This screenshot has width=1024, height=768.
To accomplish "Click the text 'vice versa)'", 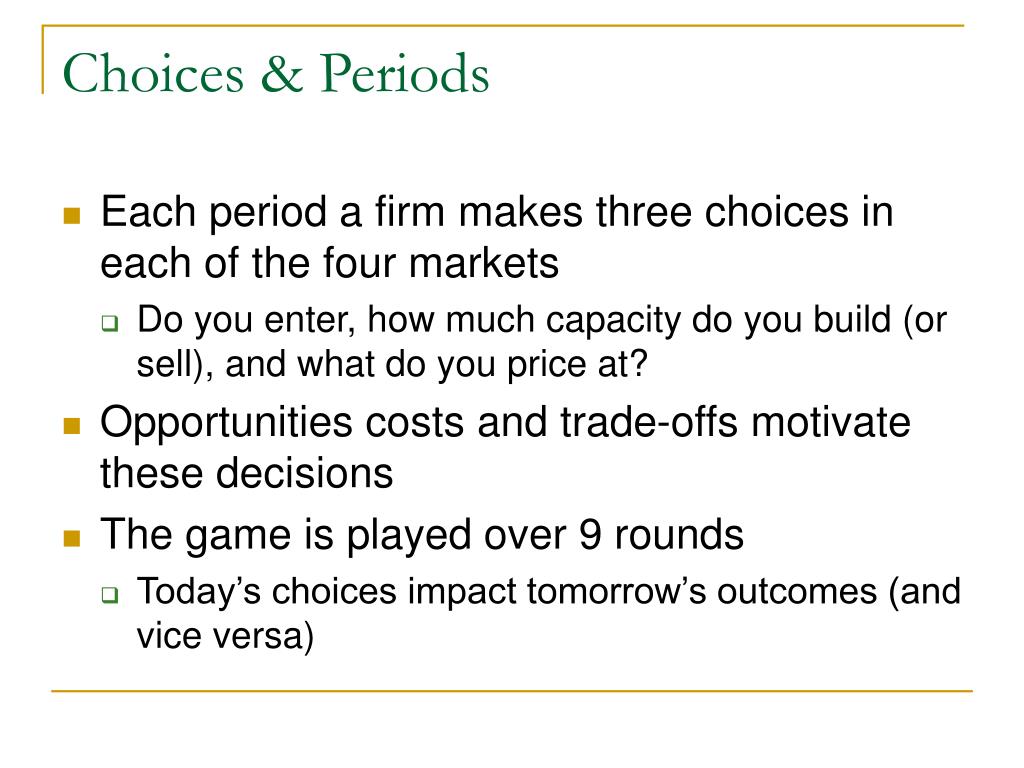I will click(225, 636).
